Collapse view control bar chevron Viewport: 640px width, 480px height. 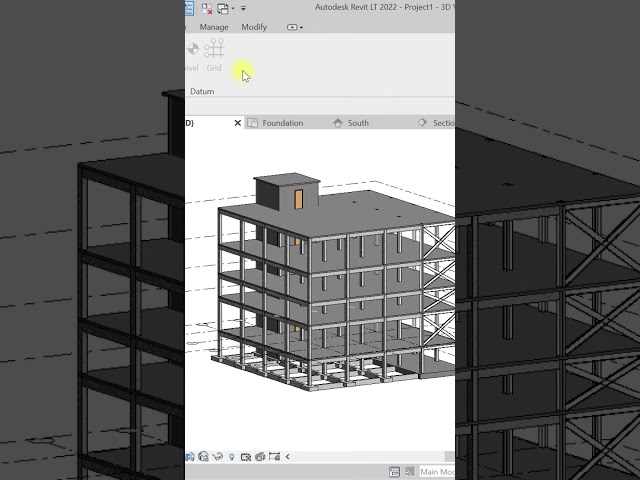click(287, 457)
